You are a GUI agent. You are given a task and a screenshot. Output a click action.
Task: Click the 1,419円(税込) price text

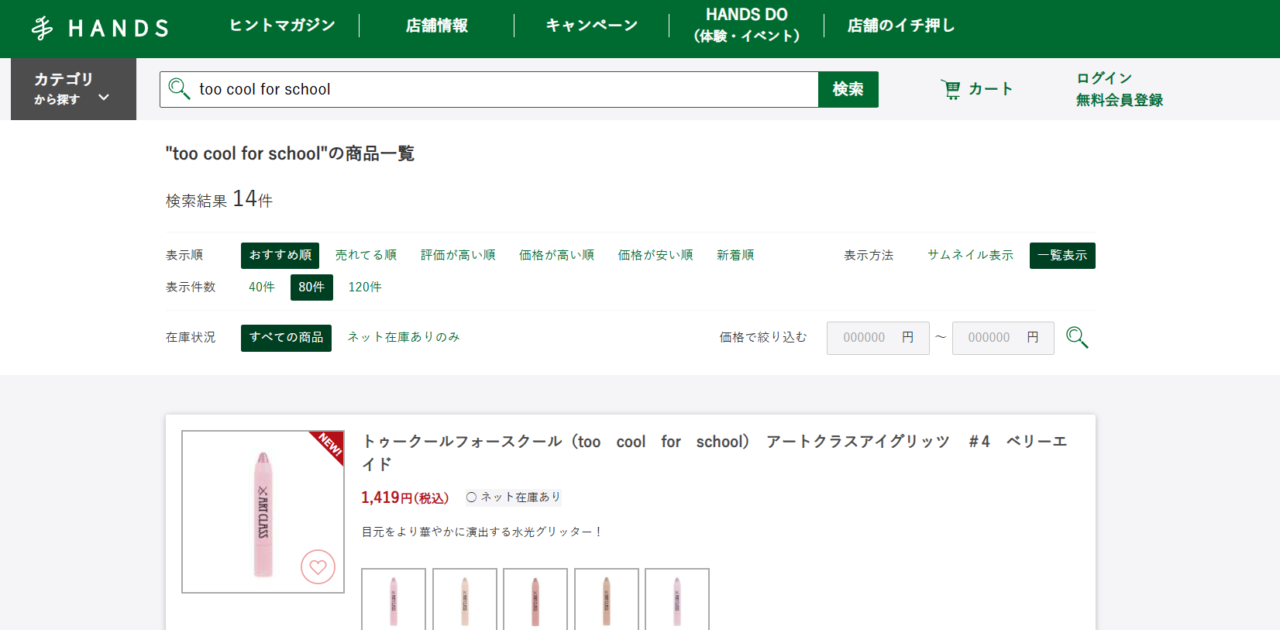[x=406, y=497]
